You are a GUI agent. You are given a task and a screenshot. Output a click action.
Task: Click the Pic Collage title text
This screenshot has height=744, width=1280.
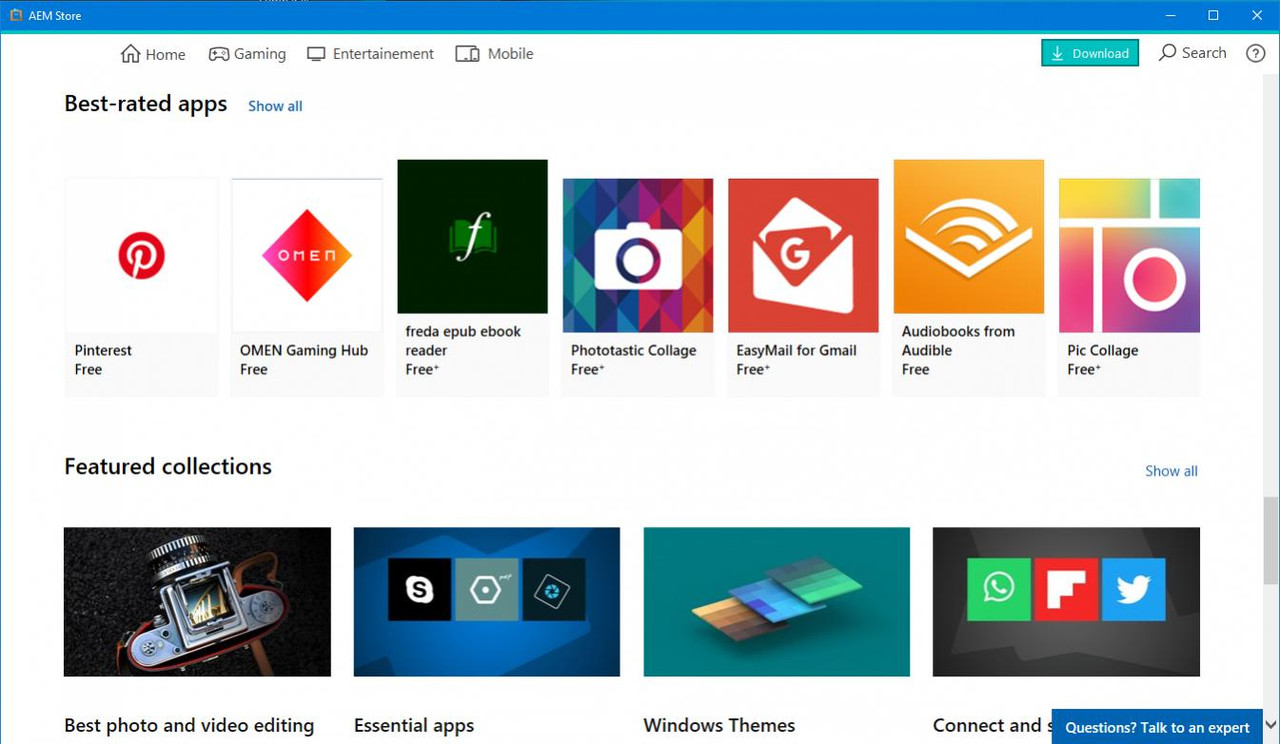pos(1102,350)
